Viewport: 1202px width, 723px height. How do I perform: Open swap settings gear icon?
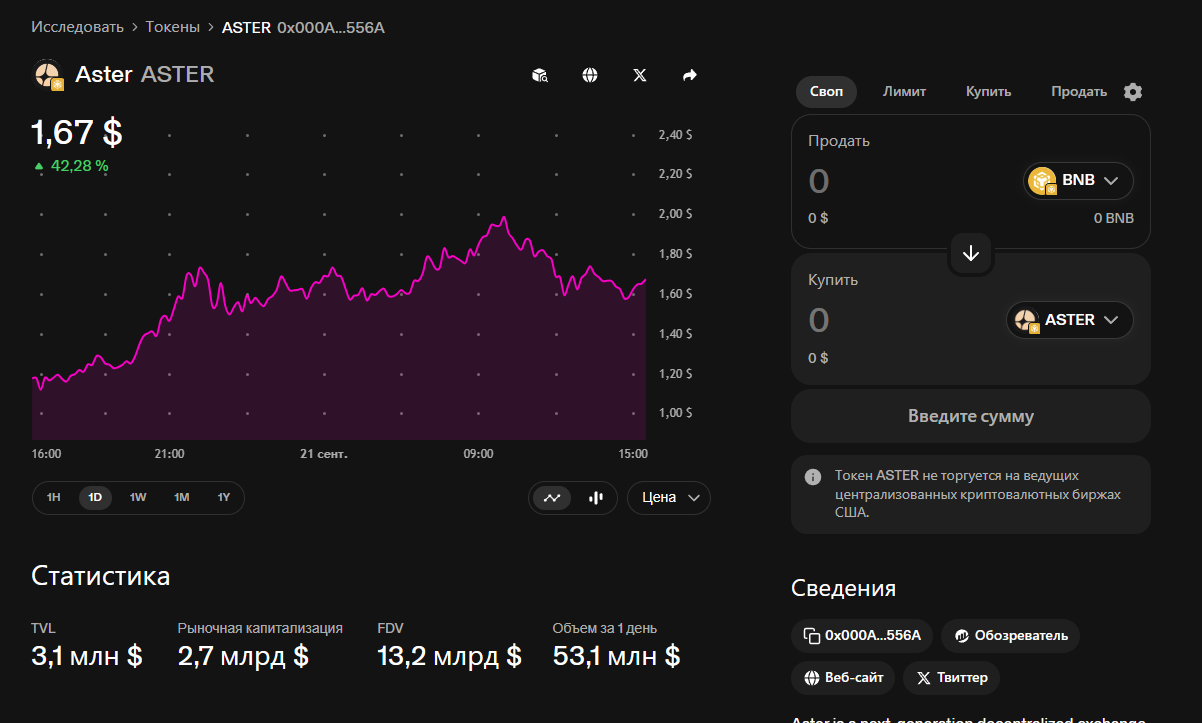point(1132,92)
